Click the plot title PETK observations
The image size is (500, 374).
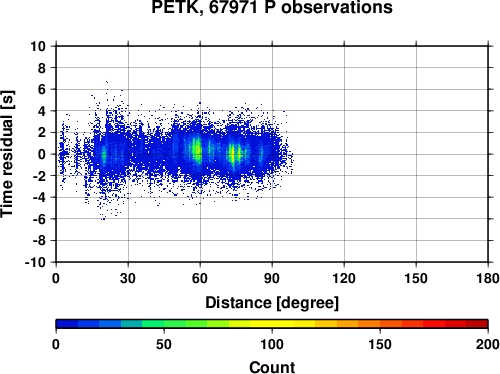[272, 7]
